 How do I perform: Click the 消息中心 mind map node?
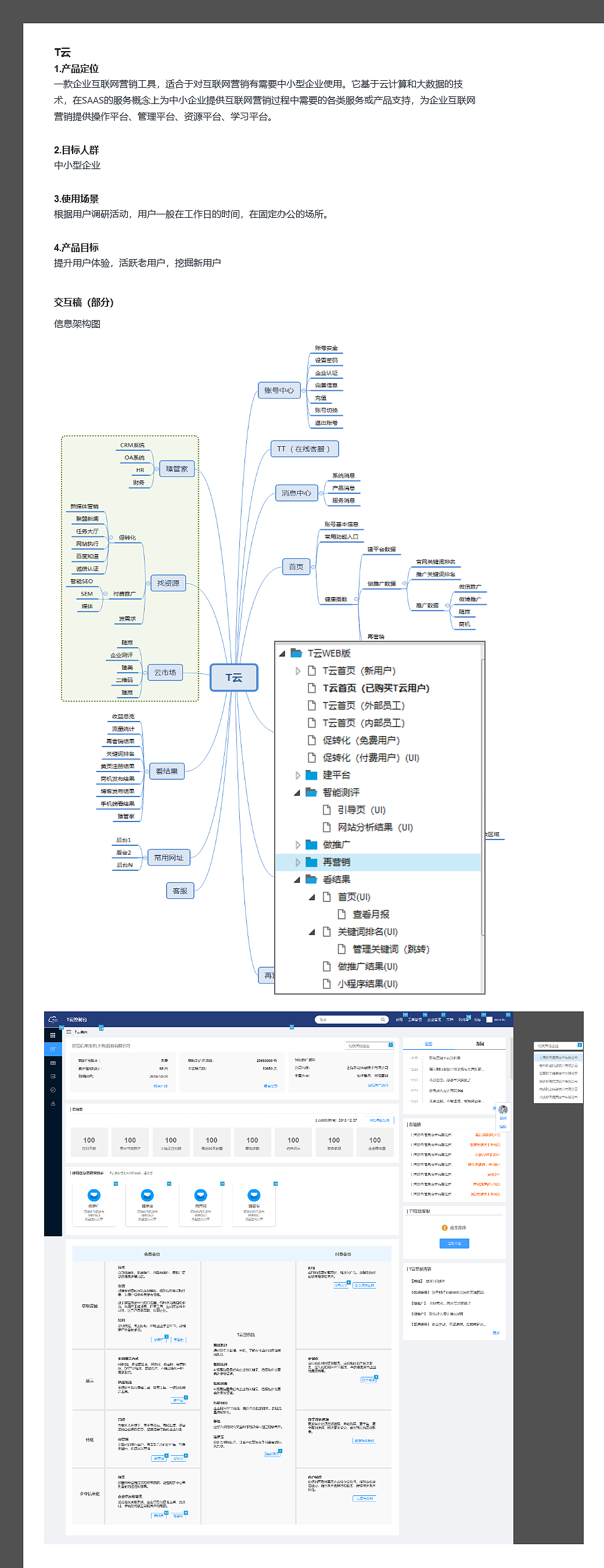coord(297,493)
